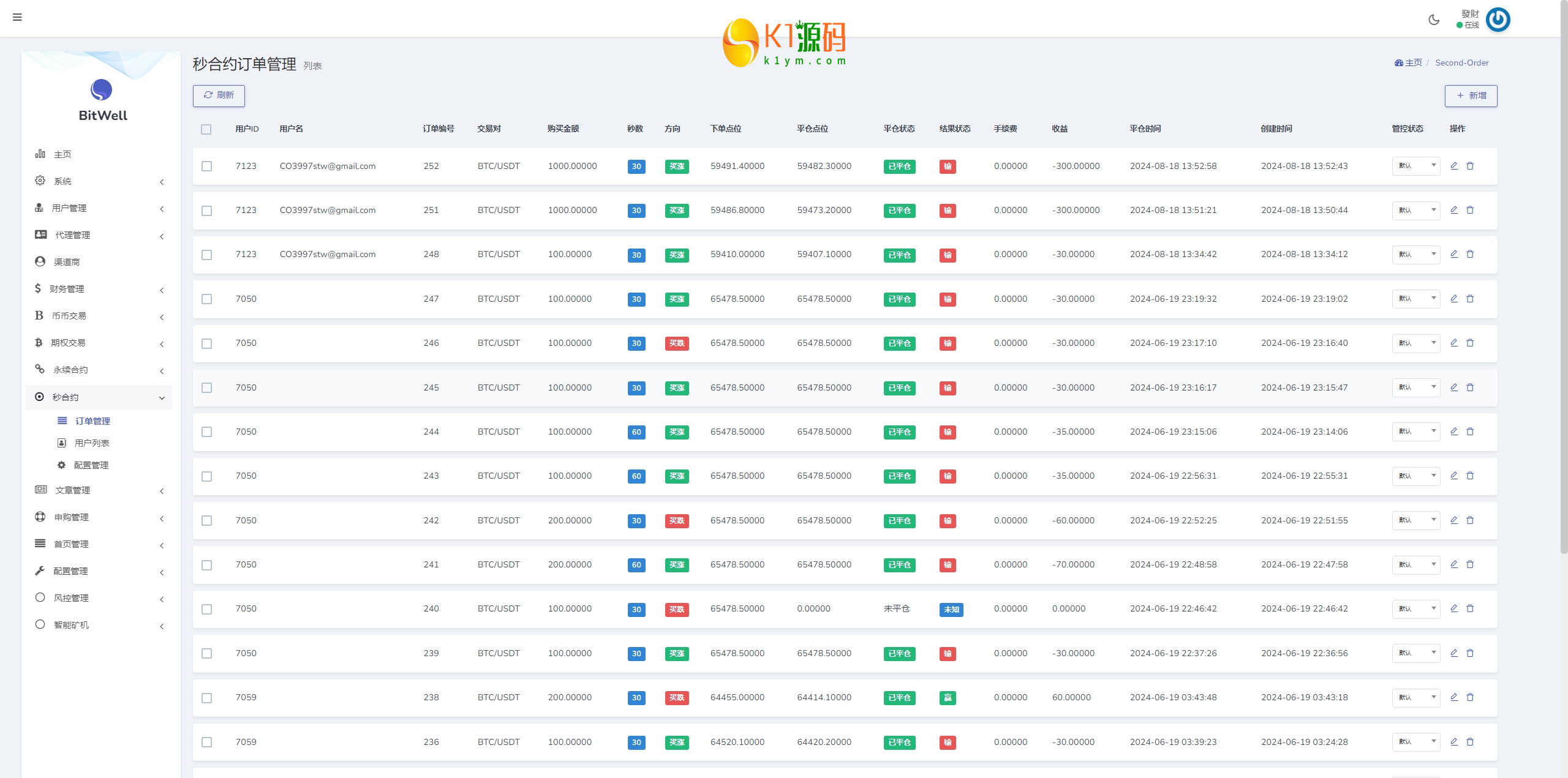
Task: Click the page vertical scrollbar
Action: coord(1564,275)
